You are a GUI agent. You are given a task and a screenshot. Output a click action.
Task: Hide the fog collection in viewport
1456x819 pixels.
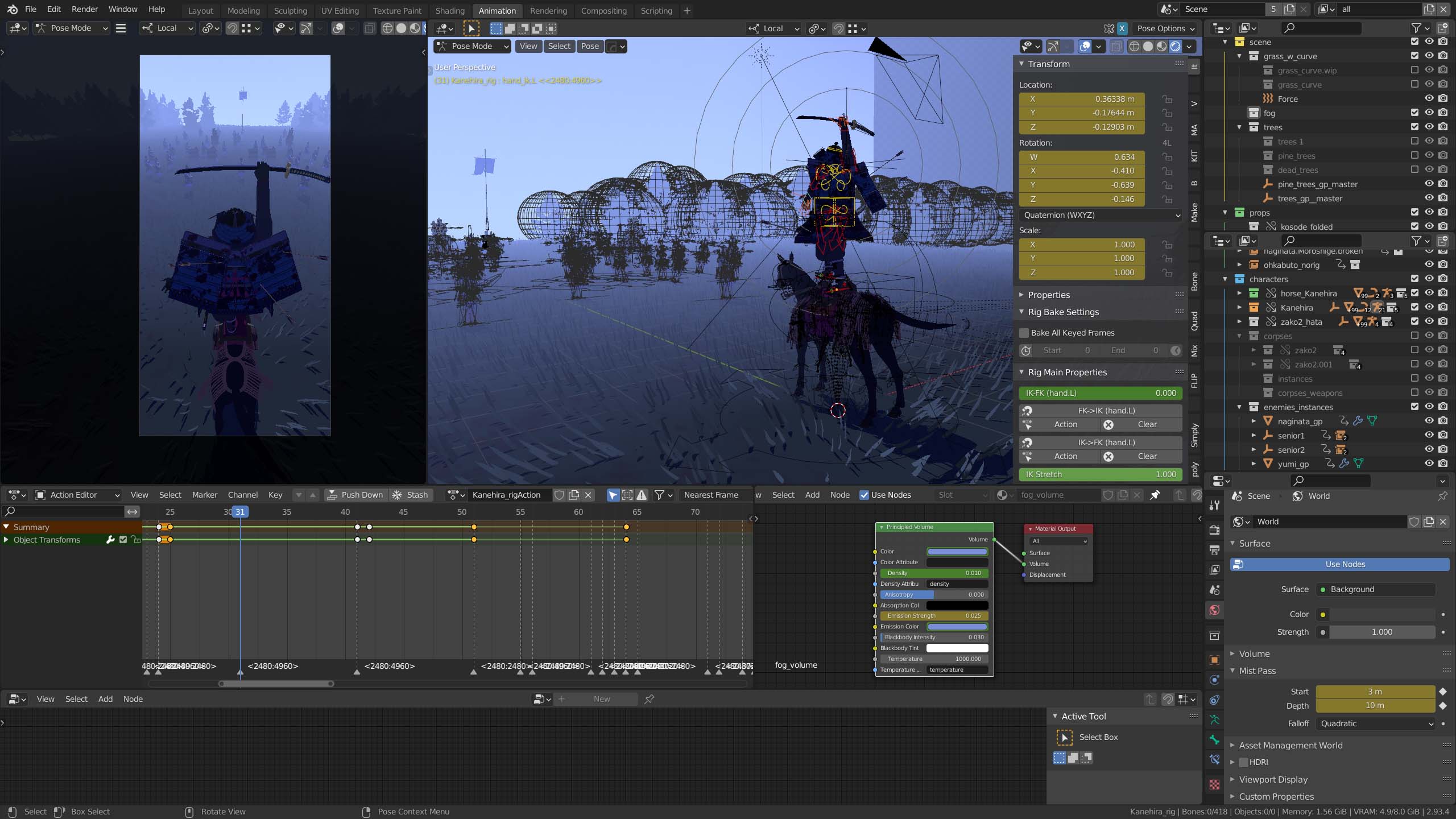[1429, 113]
